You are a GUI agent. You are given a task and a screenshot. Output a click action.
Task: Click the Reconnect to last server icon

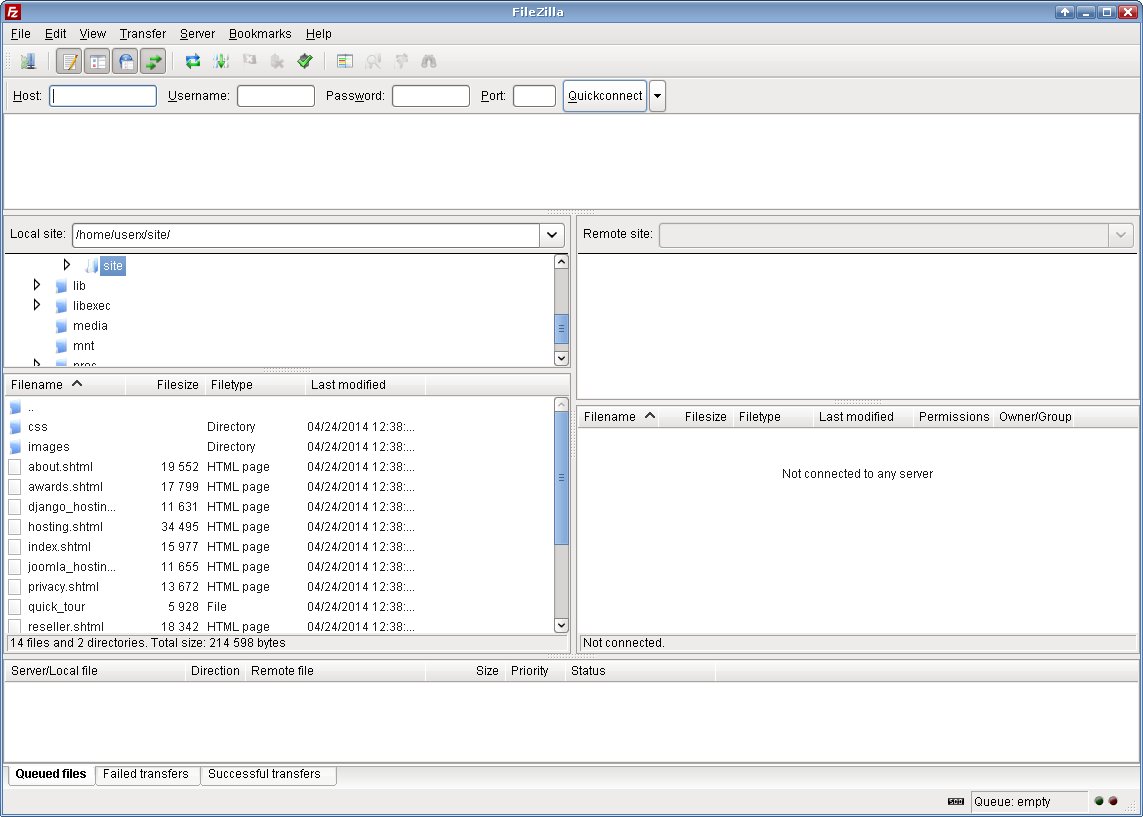pos(305,61)
